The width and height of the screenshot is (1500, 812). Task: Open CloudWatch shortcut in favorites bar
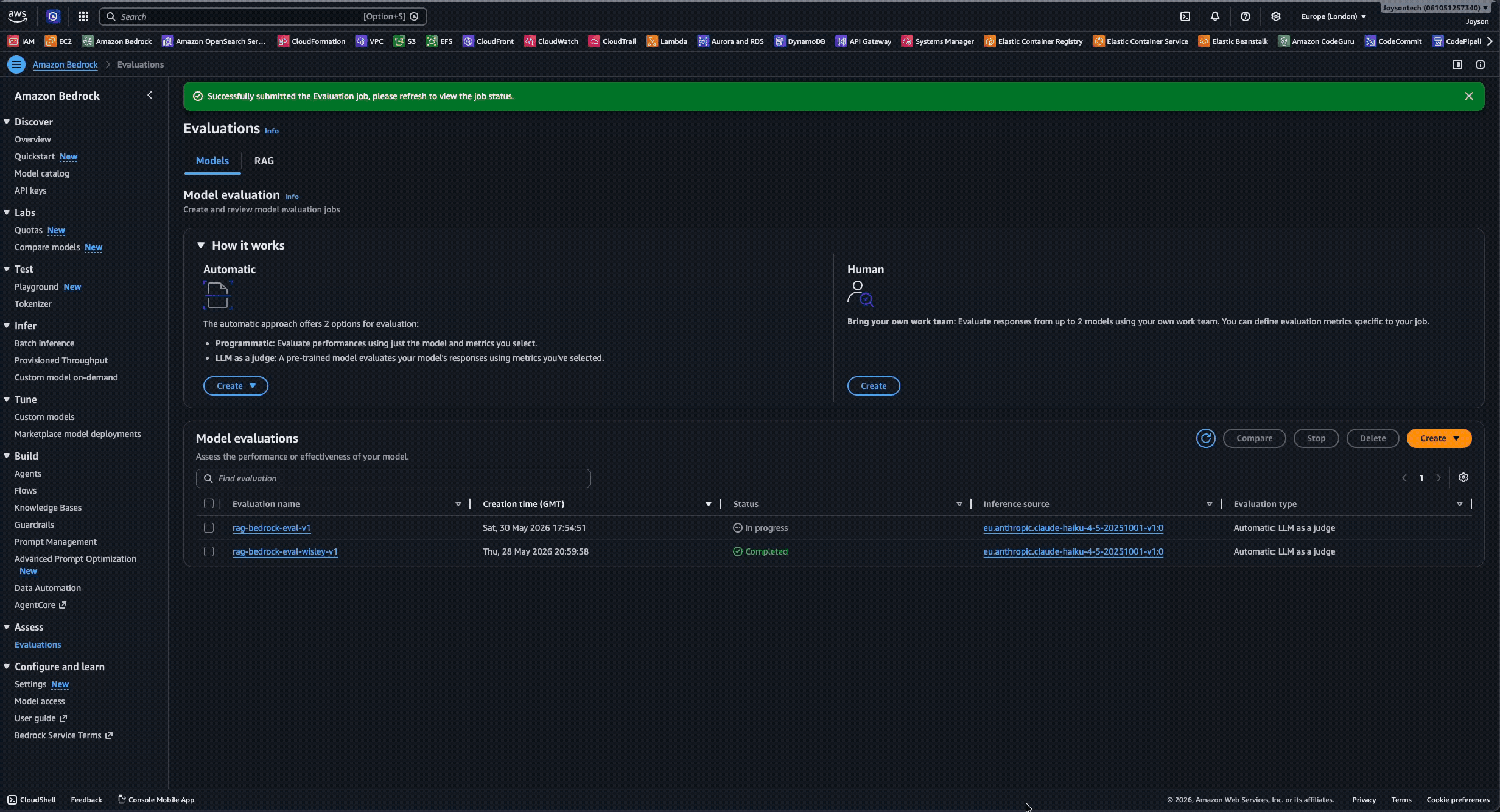551,41
